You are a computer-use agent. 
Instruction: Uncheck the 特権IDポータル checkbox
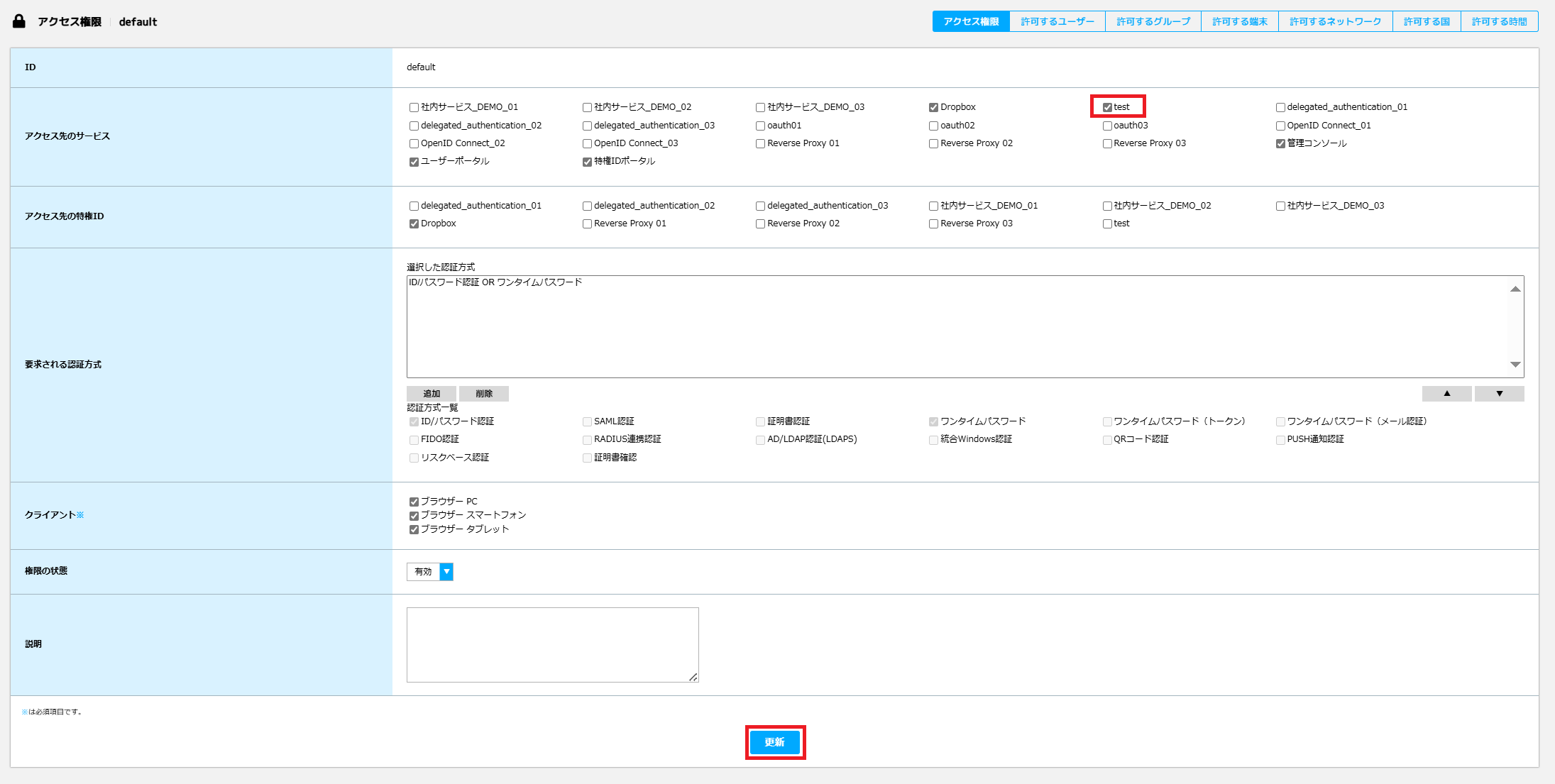(x=587, y=162)
